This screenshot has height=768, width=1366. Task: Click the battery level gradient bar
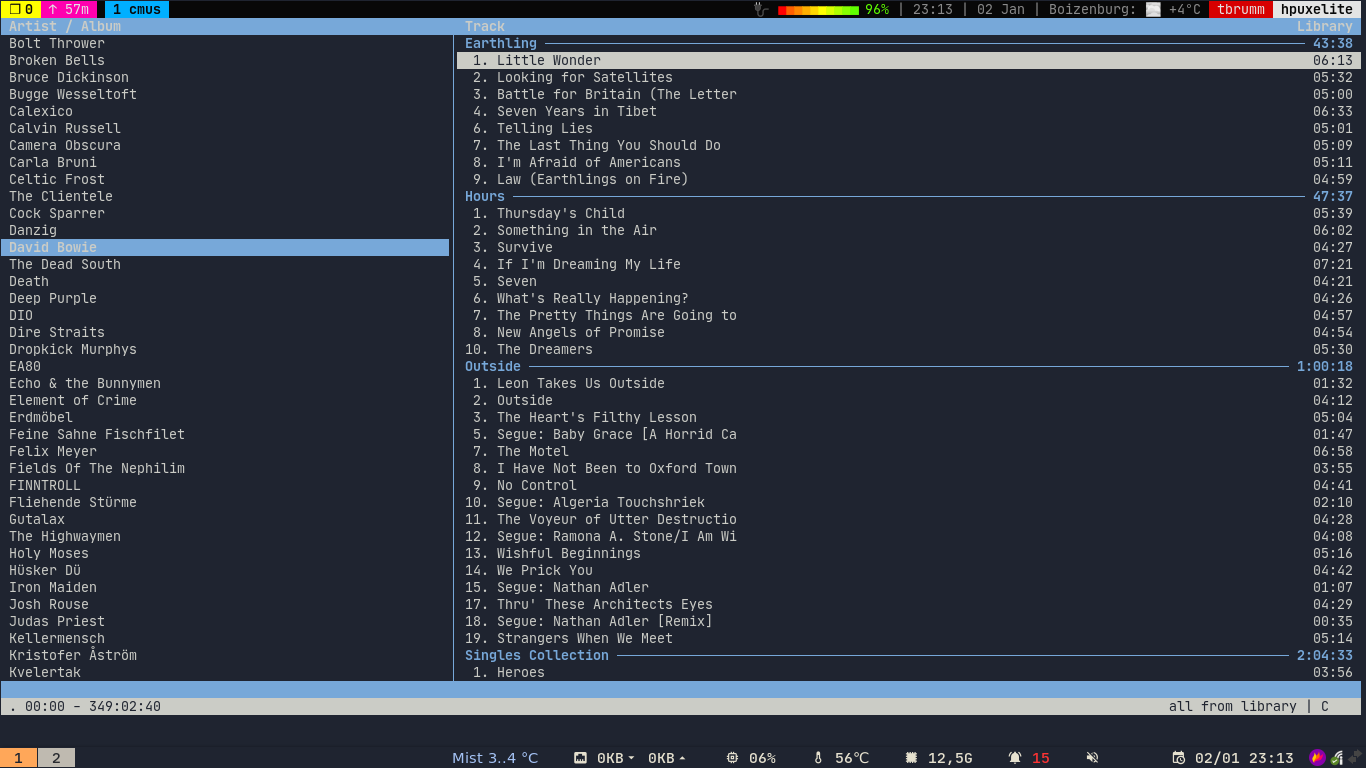[818, 9]
